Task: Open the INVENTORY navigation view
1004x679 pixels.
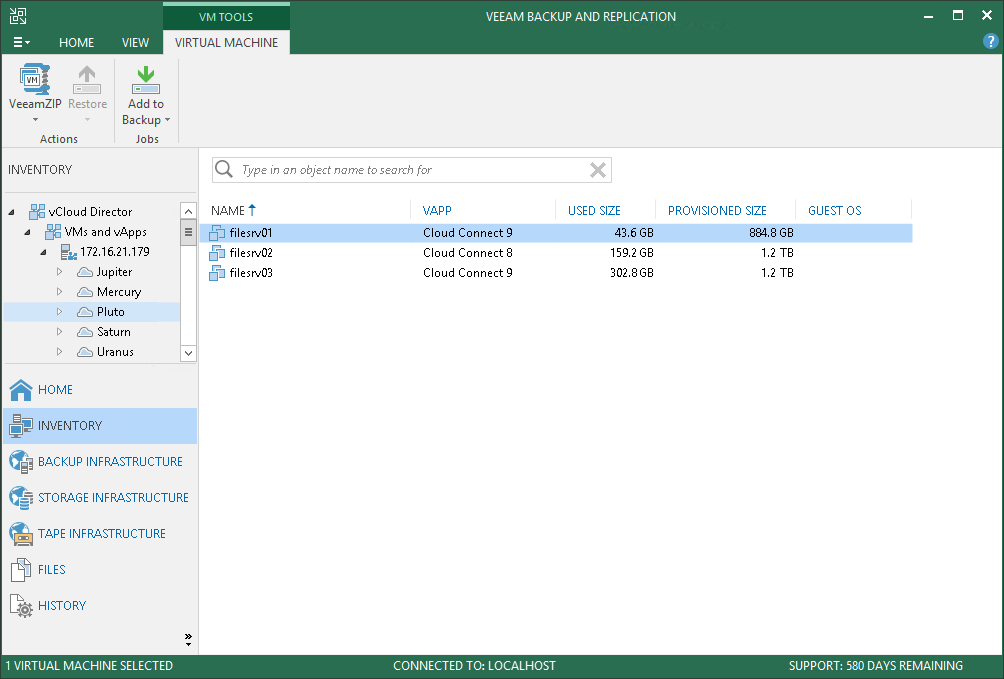Action: tap(101, 425)
